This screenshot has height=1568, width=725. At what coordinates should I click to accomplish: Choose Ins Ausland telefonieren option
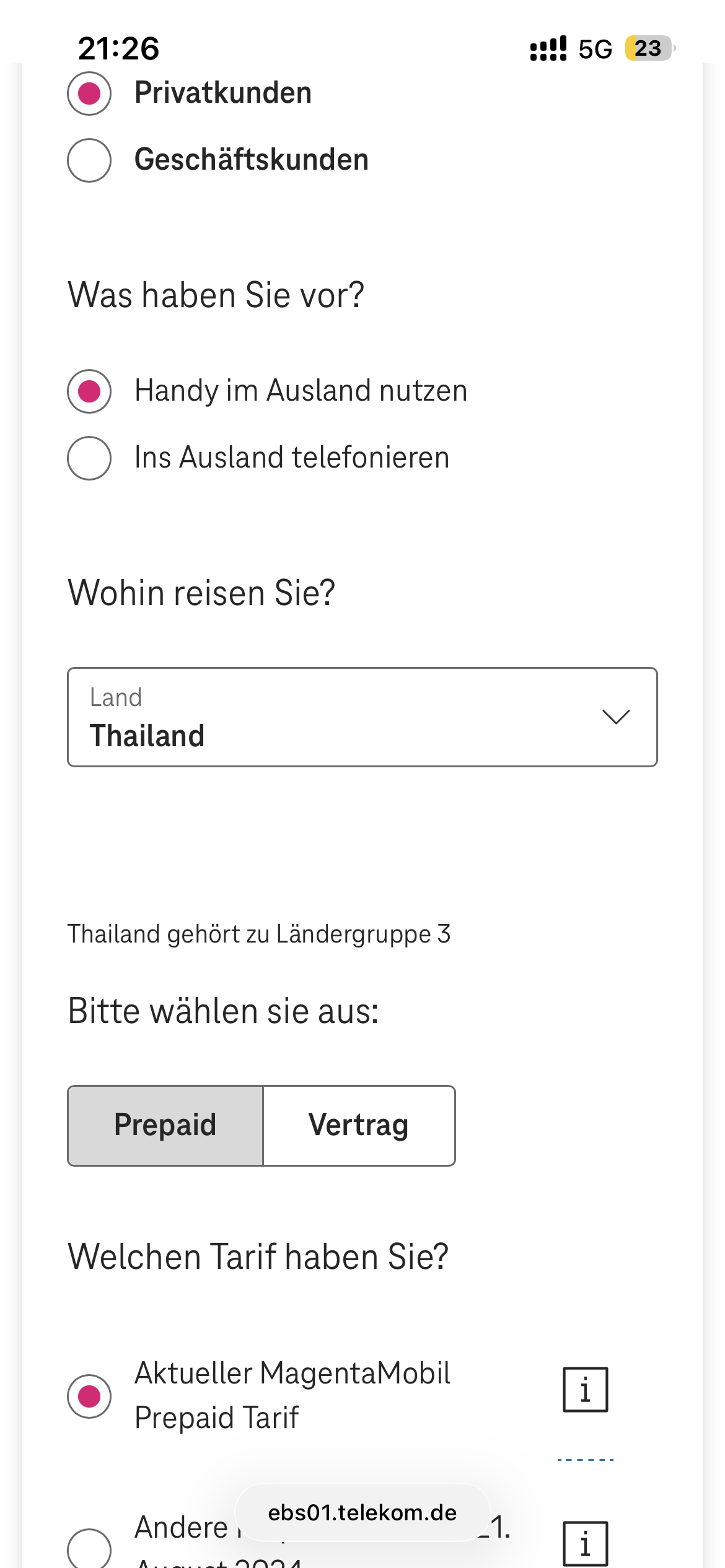tap(89, 458)
